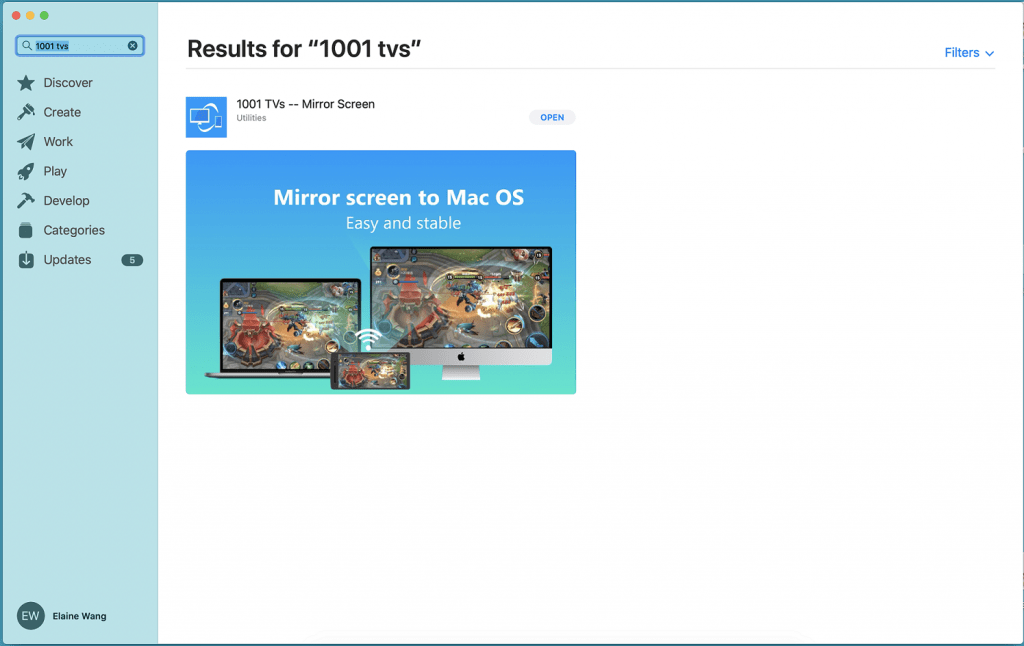
Task: Click the search magnifier icon
Action: (27, 46)
